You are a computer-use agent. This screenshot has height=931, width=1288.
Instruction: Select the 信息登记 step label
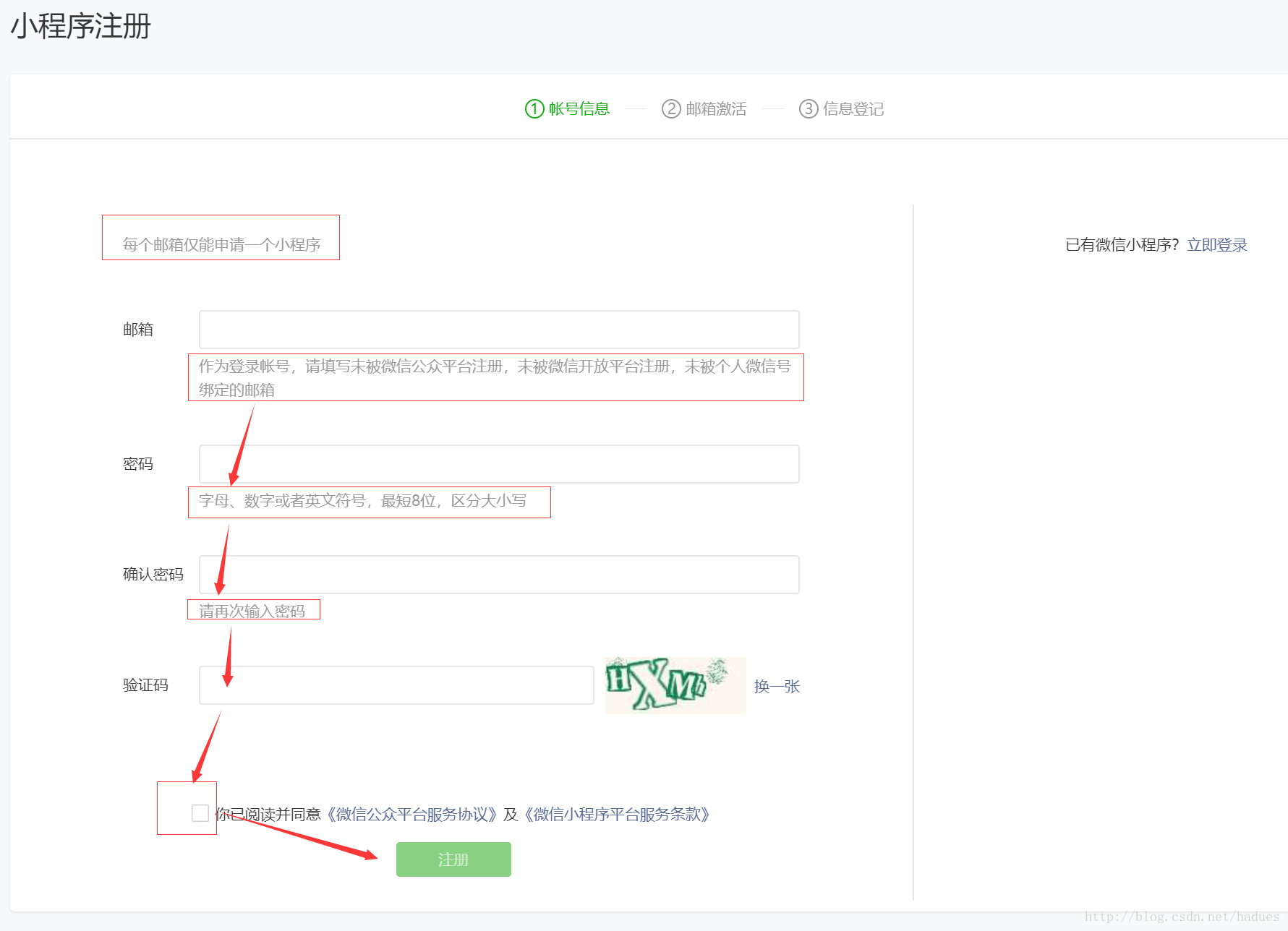click(x=853, y=109)
